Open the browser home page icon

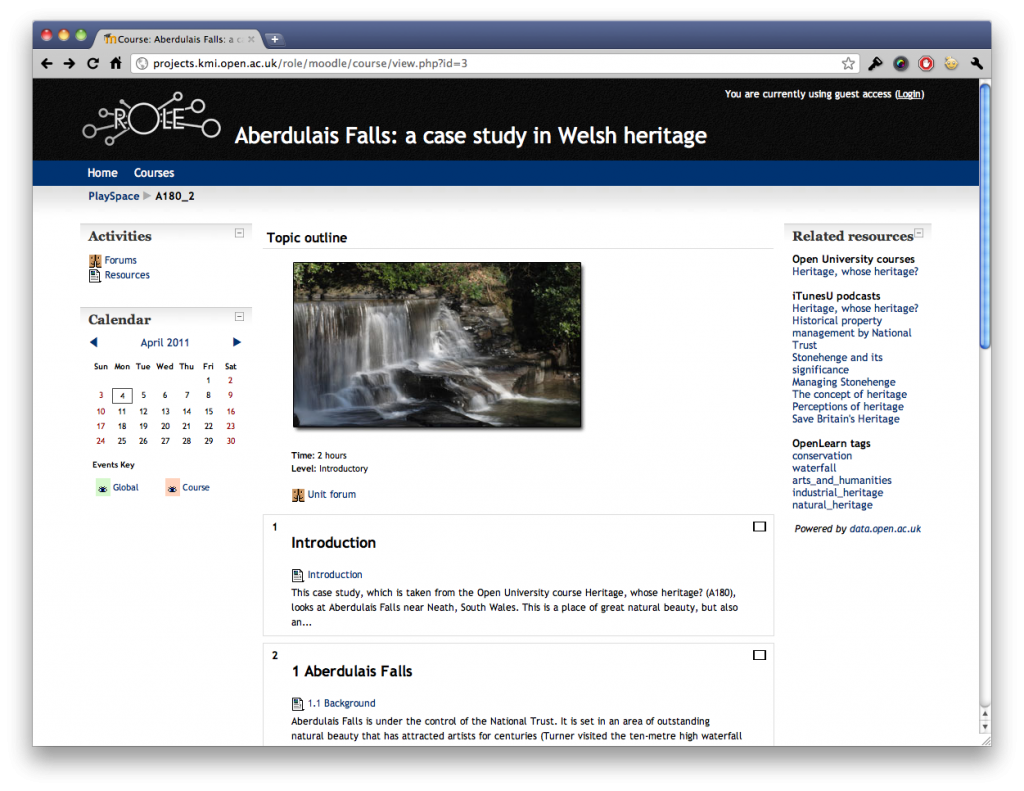pos(116,63)
